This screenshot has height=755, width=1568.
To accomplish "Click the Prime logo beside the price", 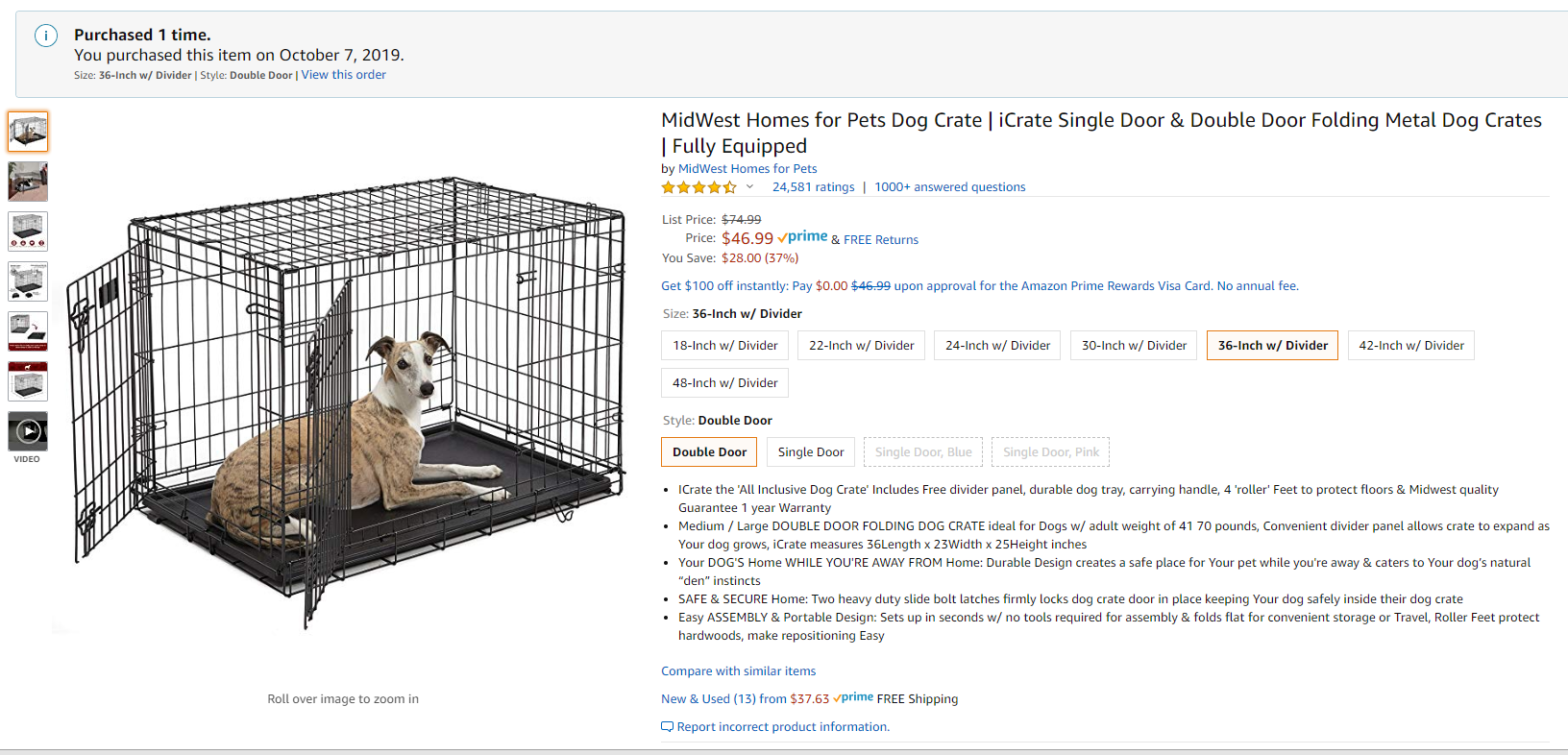I will click(803, 237).
